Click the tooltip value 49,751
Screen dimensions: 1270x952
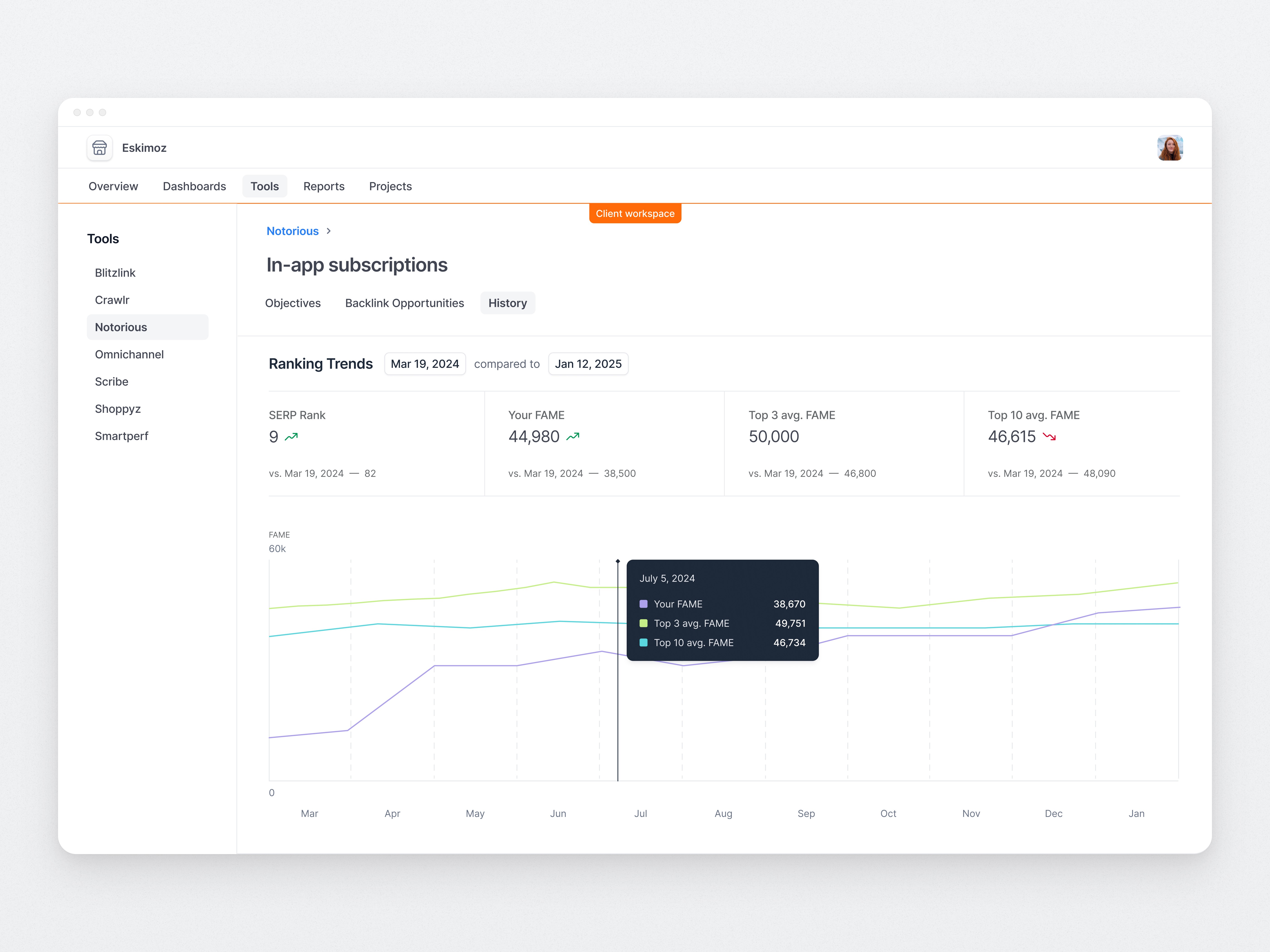791,623
